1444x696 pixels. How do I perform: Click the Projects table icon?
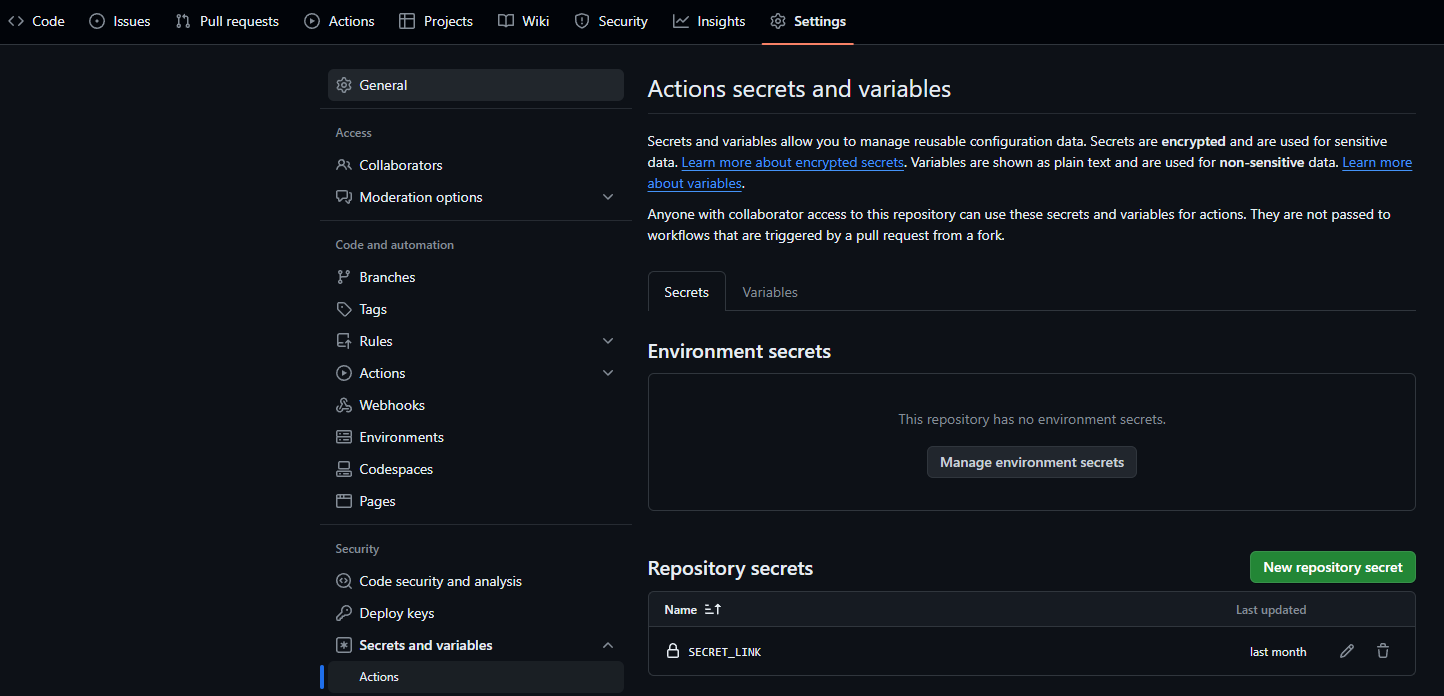tap(407, 21)
